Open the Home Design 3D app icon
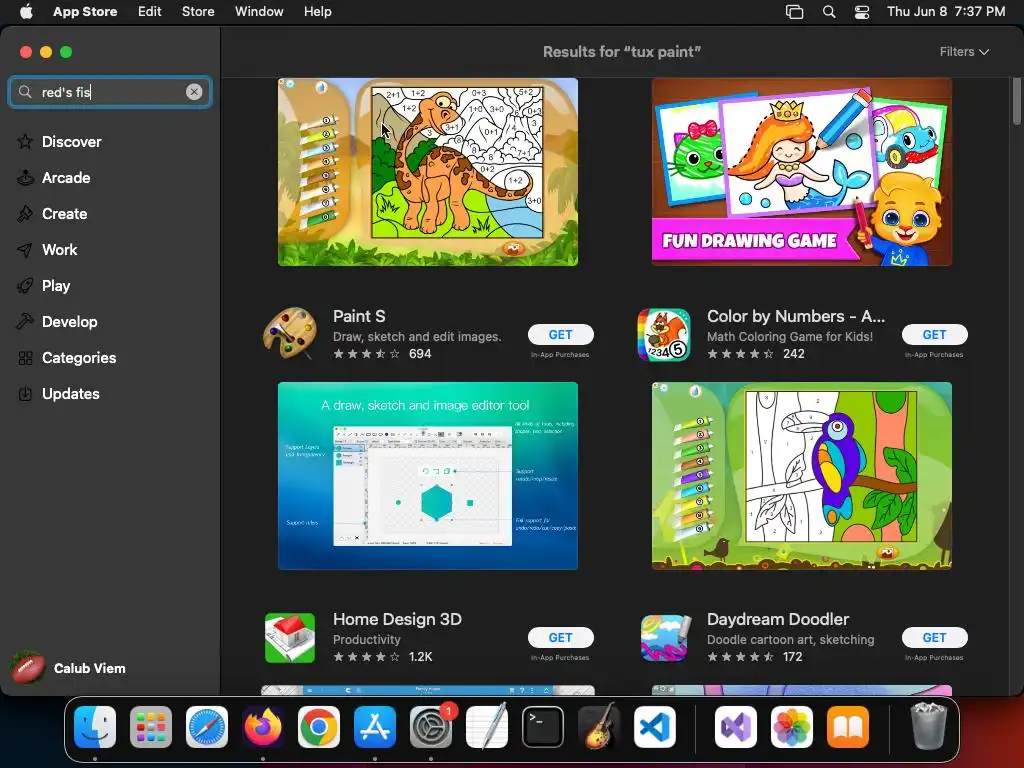1024x768 pixels. click(x=290, y=637)
